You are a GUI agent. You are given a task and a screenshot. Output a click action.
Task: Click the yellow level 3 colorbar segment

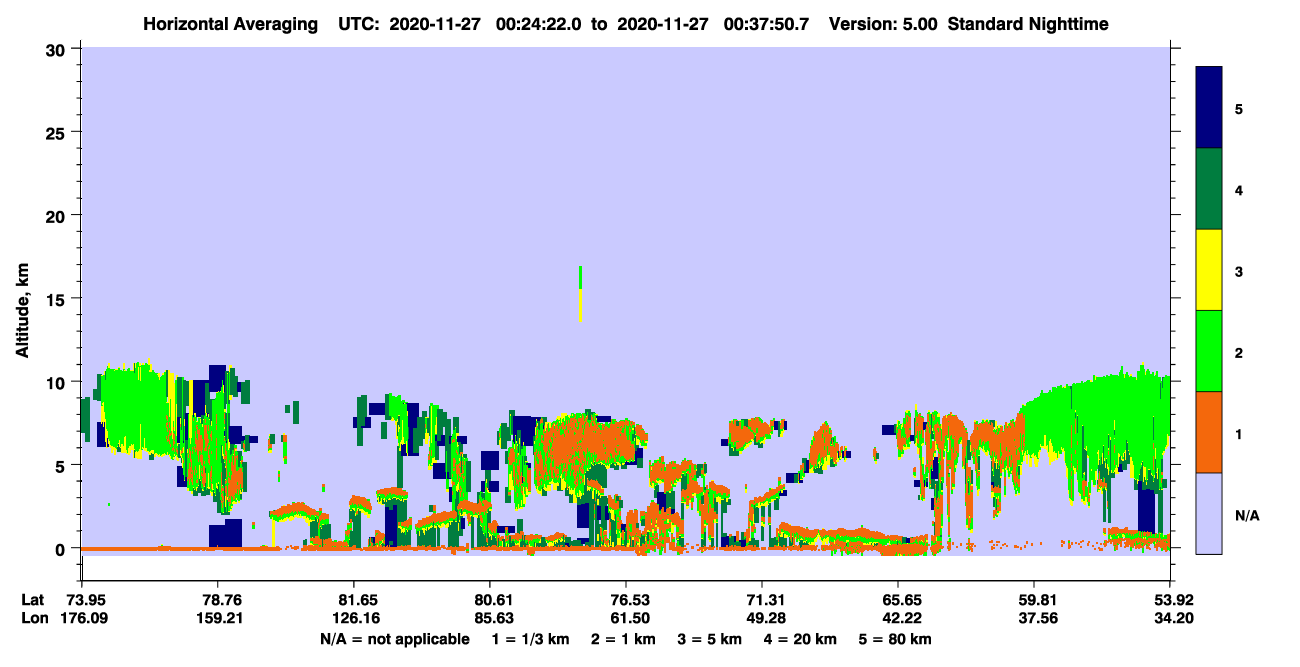1209,270
